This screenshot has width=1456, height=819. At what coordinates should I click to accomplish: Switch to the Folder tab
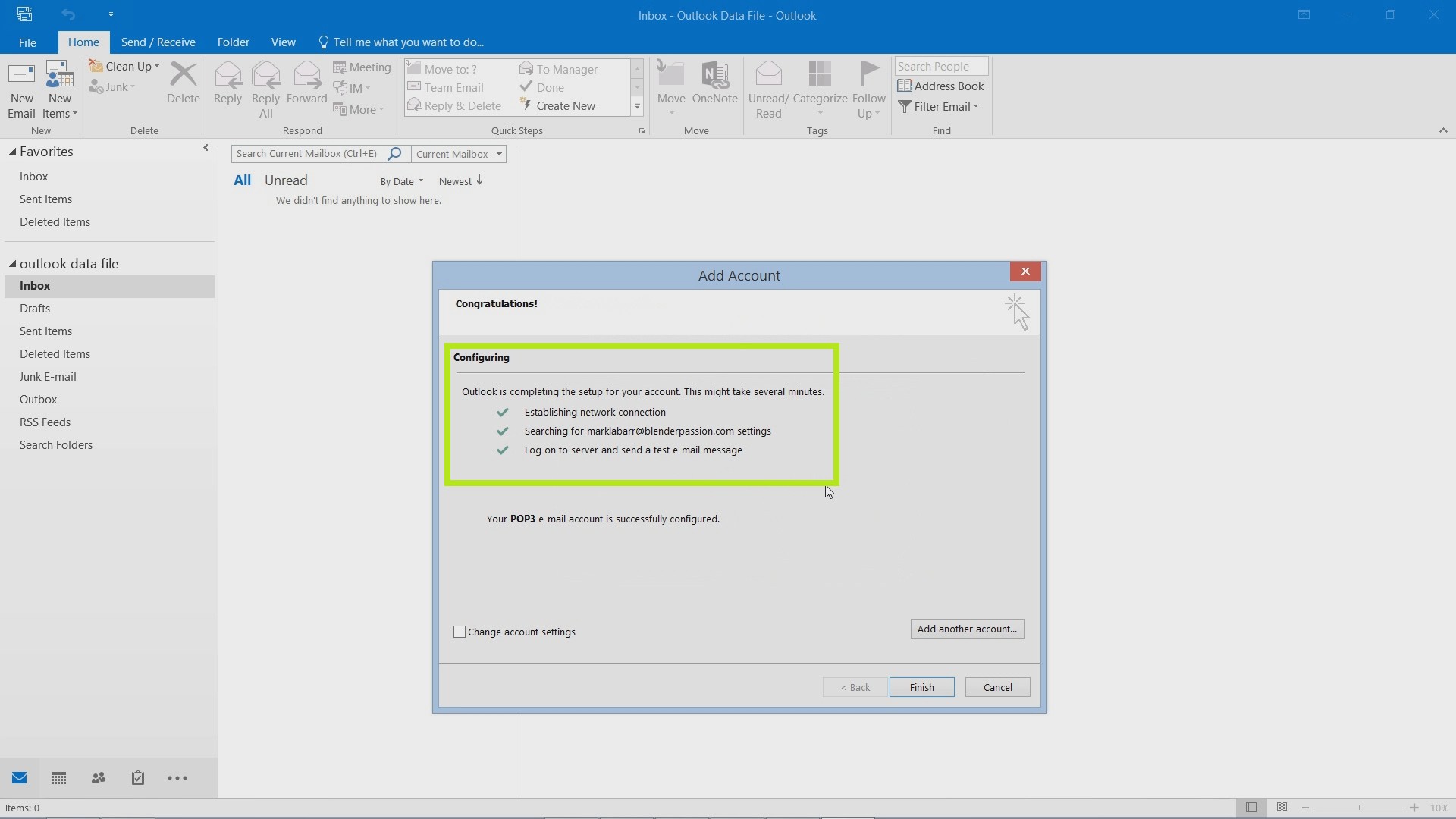coord(233,42)
